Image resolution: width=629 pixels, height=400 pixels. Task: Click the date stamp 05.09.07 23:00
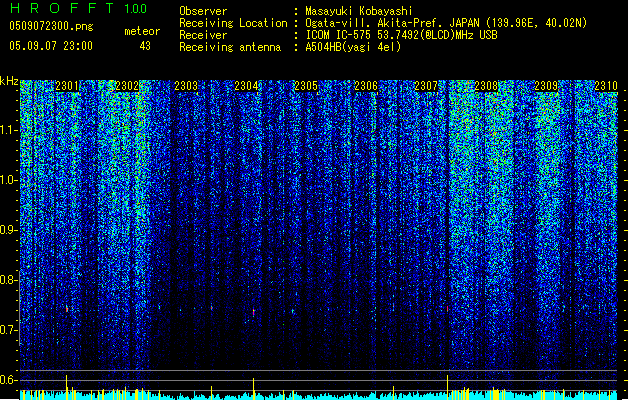(x=51, y=46)
